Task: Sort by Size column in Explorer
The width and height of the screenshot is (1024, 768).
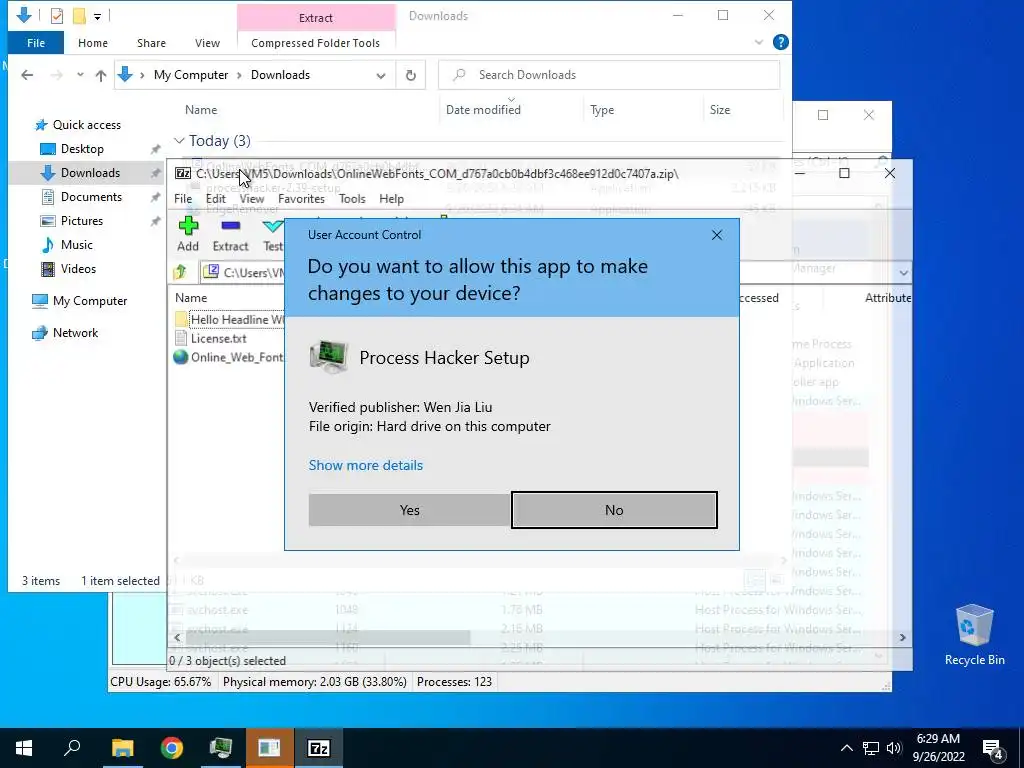Action: [x=720, y=110]
